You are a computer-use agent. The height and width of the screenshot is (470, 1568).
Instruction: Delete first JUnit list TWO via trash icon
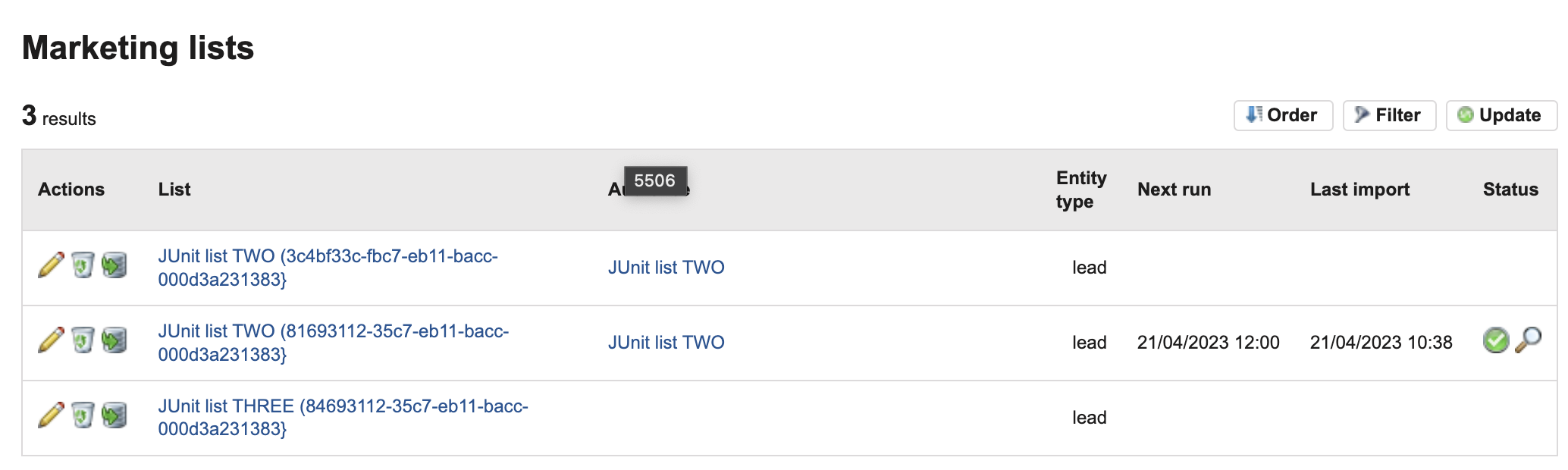[x=83, y=265]
